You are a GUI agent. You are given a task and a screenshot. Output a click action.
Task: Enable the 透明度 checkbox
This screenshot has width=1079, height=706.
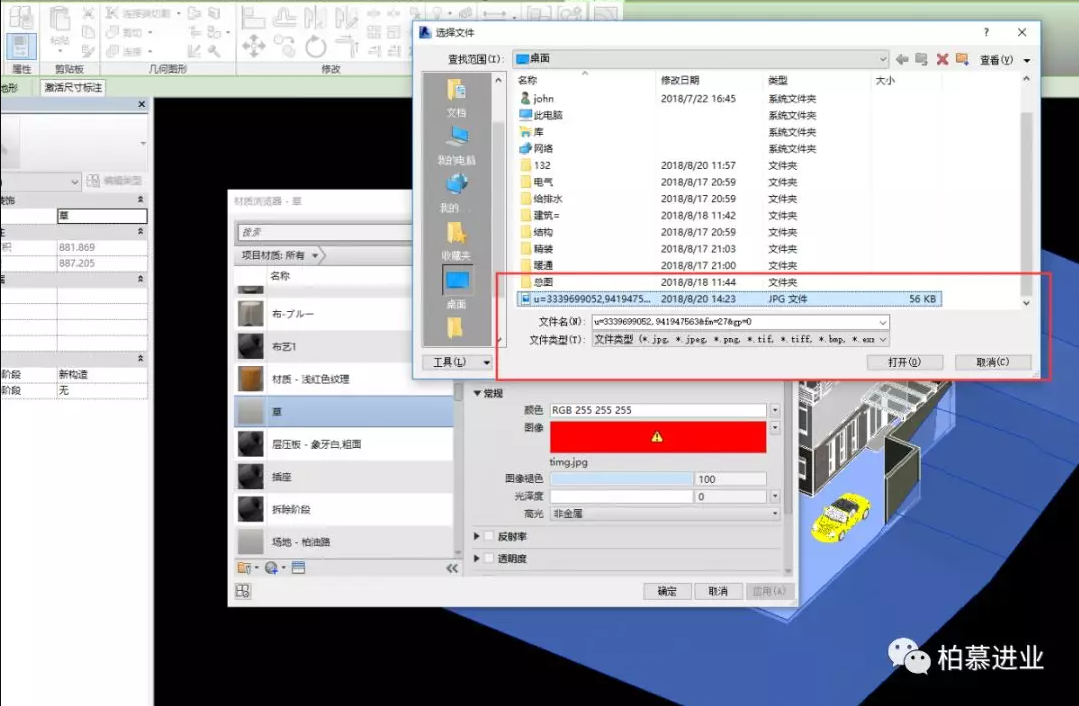pyautogui.click(x=489, y=558)
